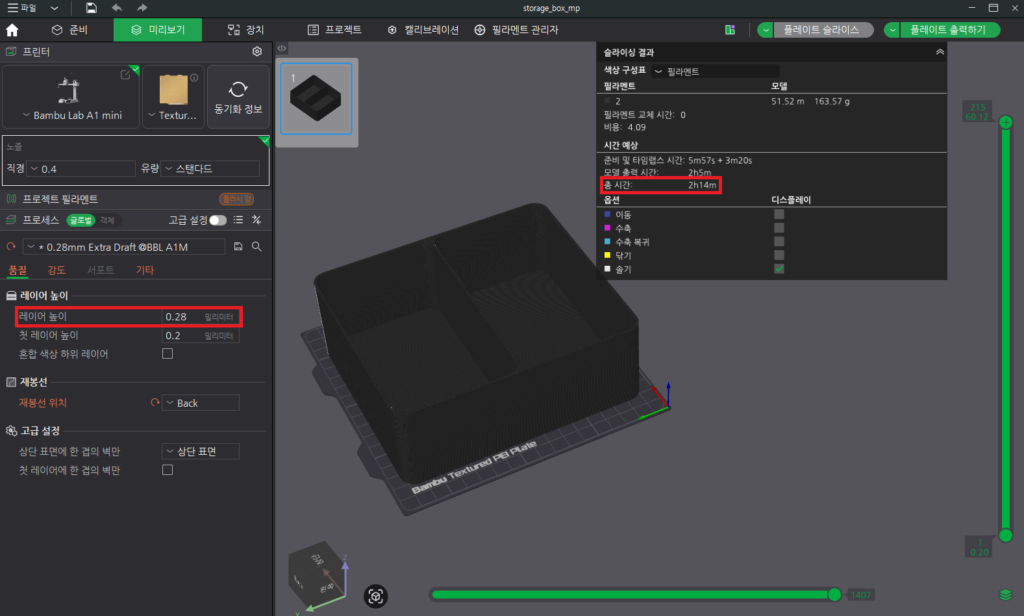Screen dimensions: 1024x616
Task: Save the process preset icon
Action: pos(238,247)
